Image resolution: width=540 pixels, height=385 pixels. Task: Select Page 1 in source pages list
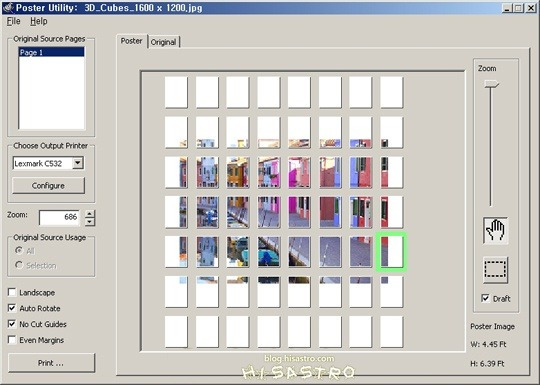[x=51, y=52]
